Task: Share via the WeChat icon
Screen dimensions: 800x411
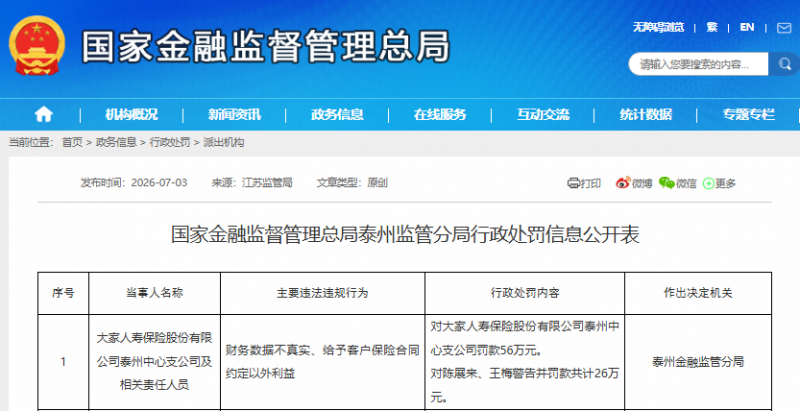Action: click(x=666, y=183)
